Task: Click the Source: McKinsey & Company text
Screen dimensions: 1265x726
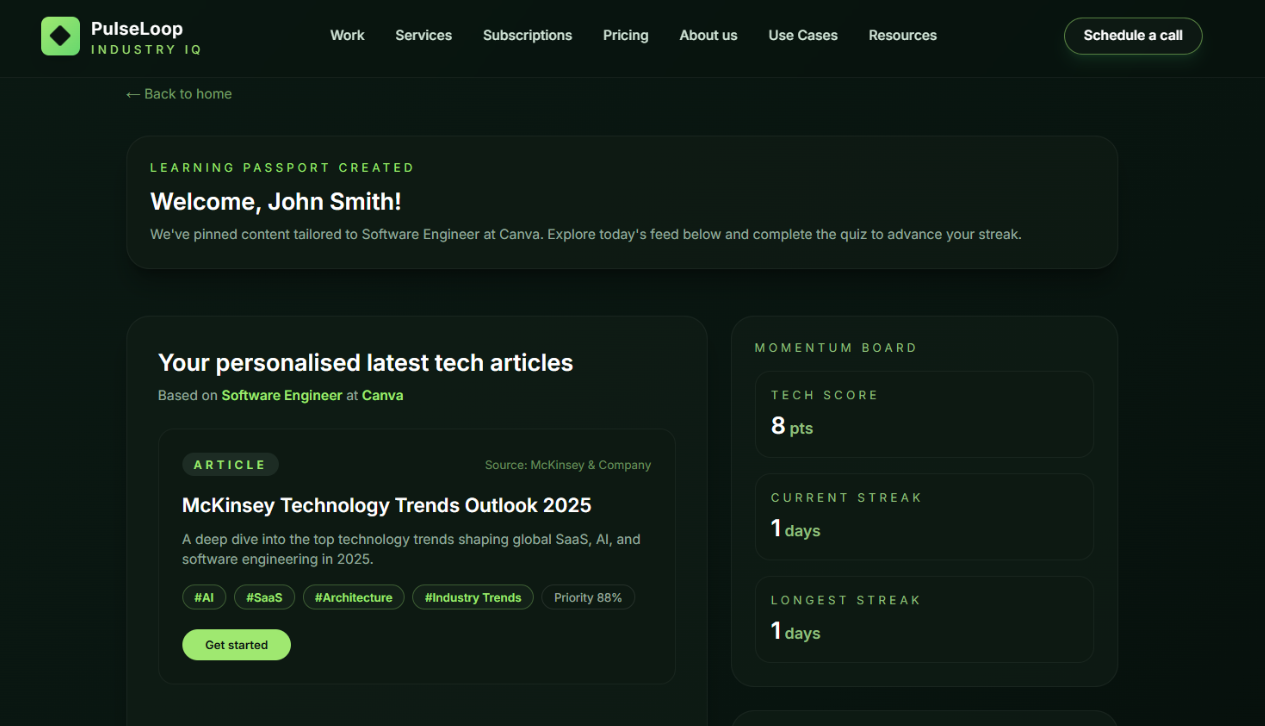Action: (x=568, y=465)
